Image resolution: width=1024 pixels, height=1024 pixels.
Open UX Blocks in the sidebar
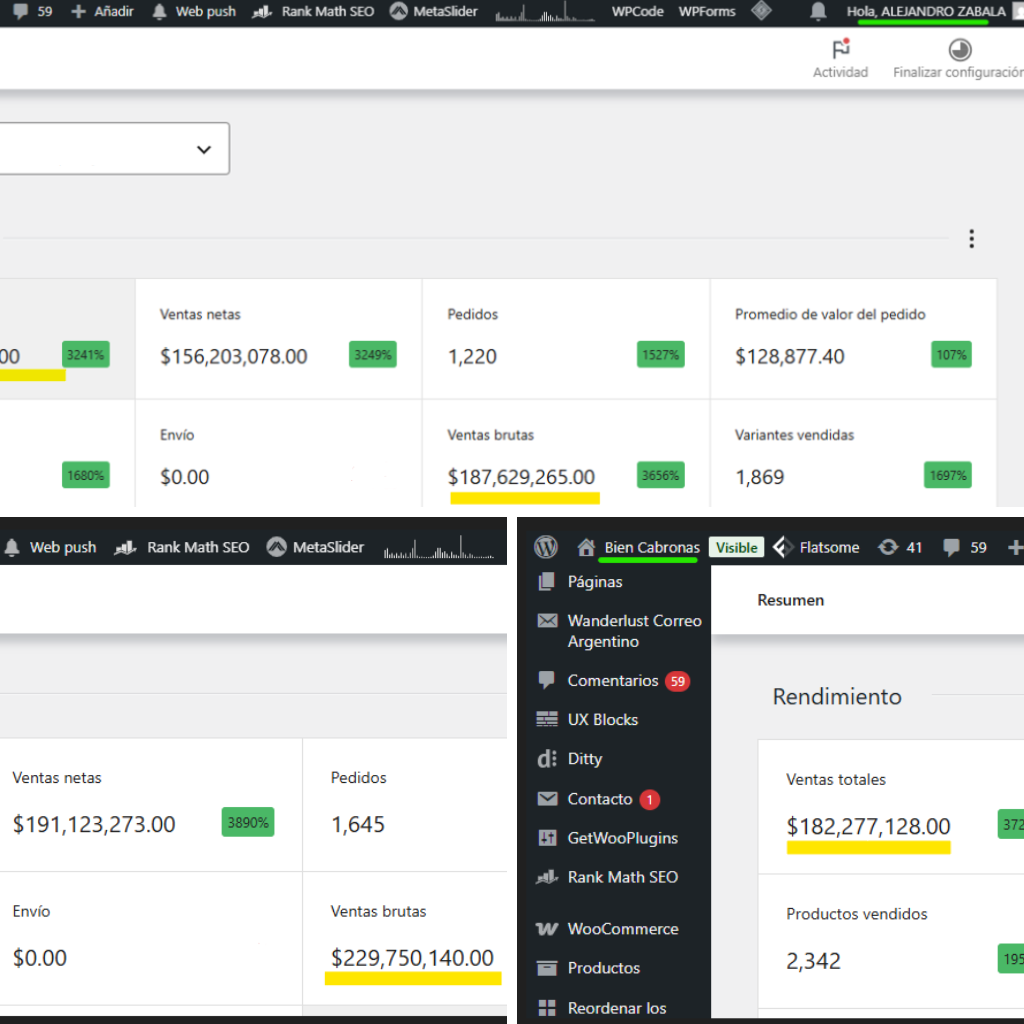[x=602, y=720]
